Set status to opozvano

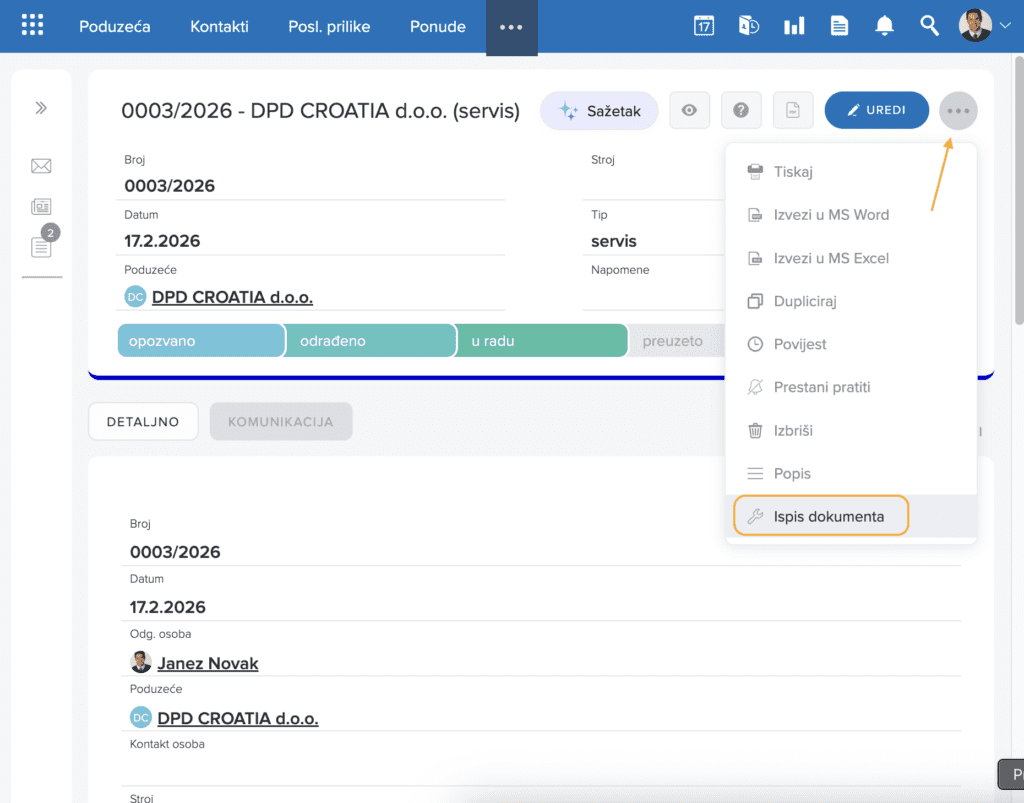(x=201, y=341)
